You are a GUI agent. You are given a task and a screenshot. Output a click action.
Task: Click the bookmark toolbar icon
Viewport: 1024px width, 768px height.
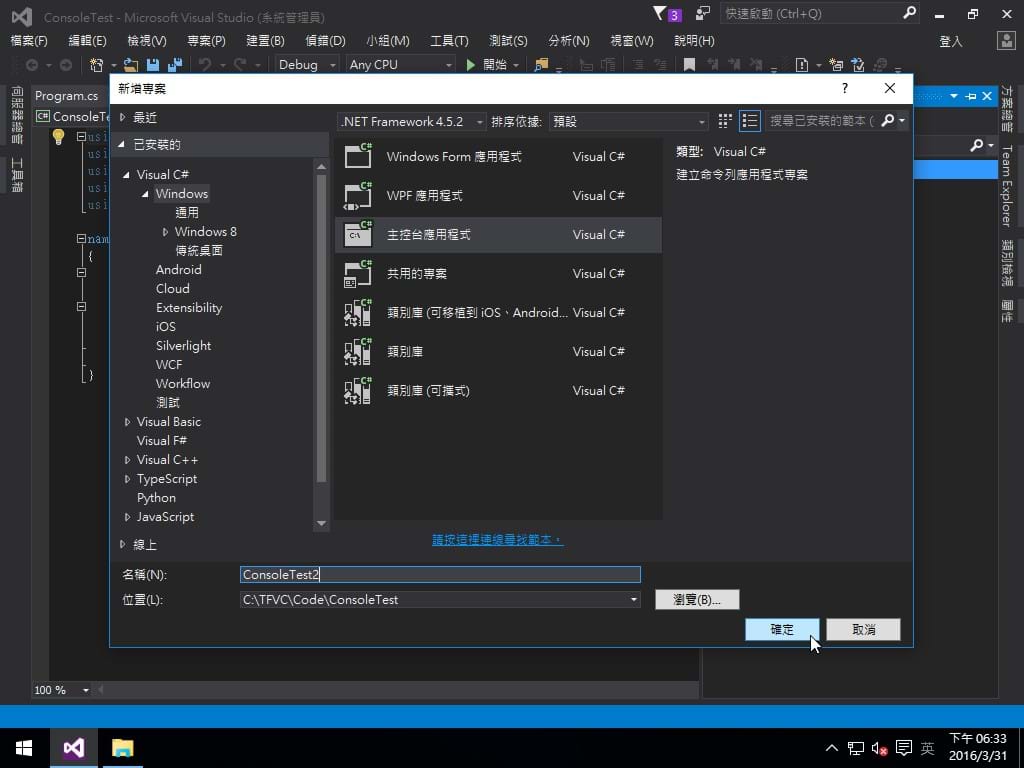click(x=689, y=65)
